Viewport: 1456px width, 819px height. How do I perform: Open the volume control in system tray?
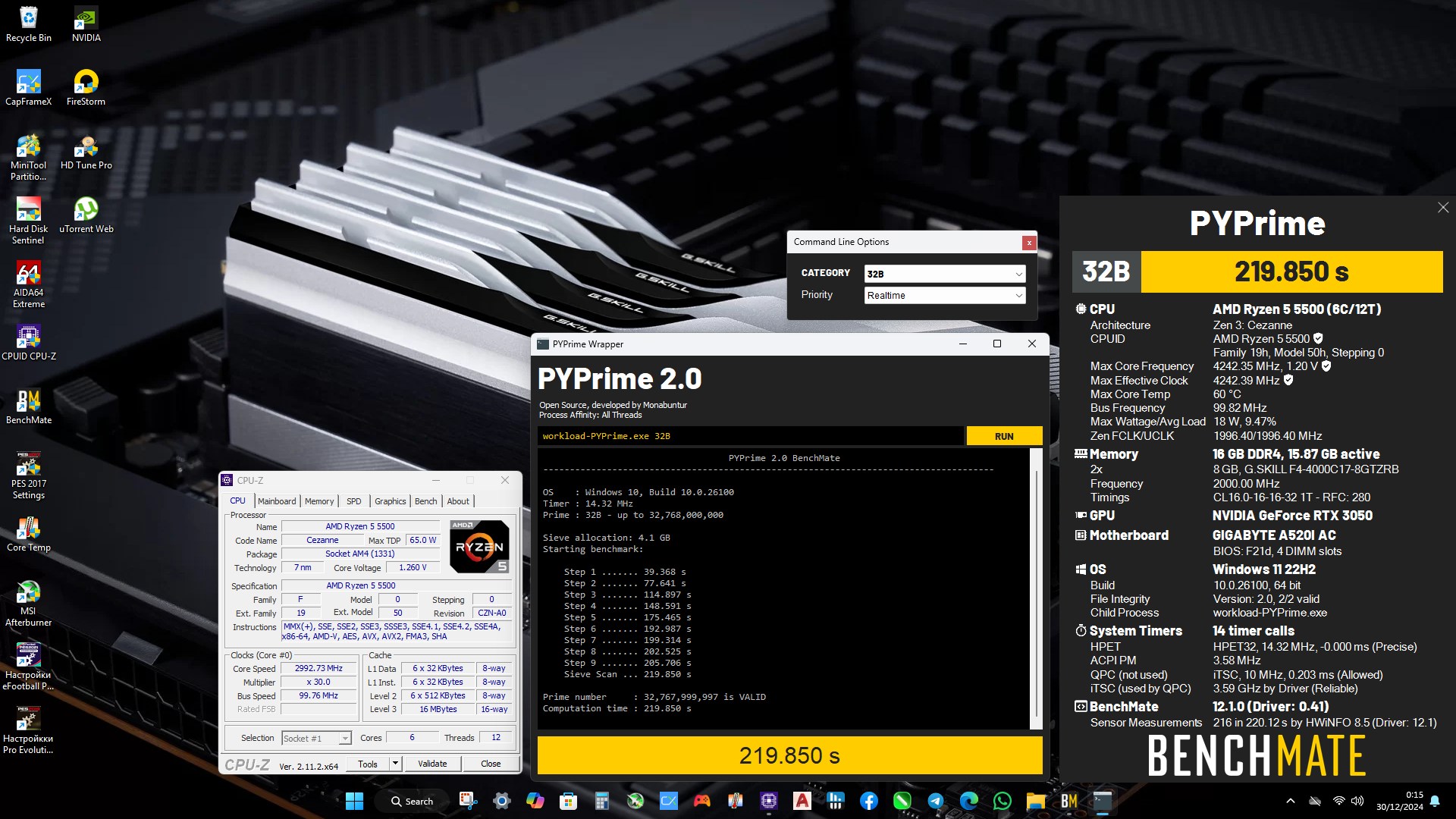coord(1357,801)
